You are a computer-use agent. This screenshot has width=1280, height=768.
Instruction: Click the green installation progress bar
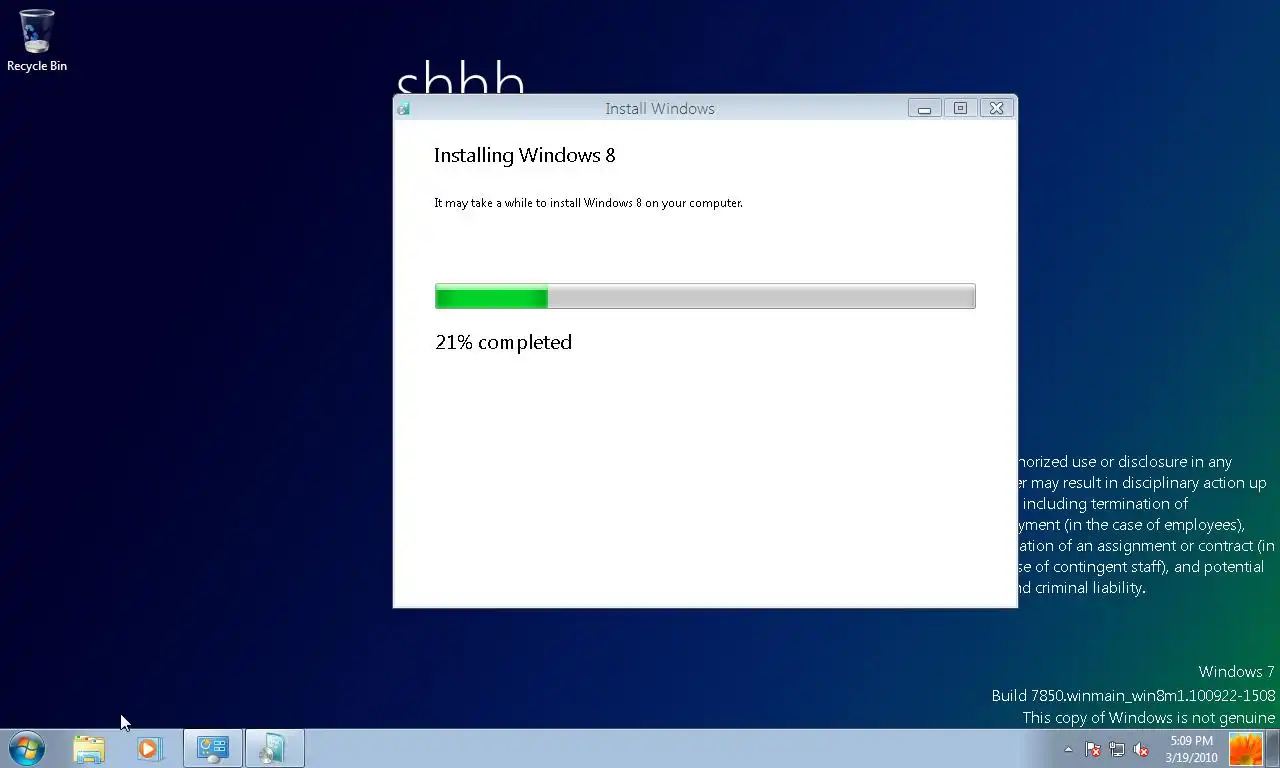pos(705,296)
